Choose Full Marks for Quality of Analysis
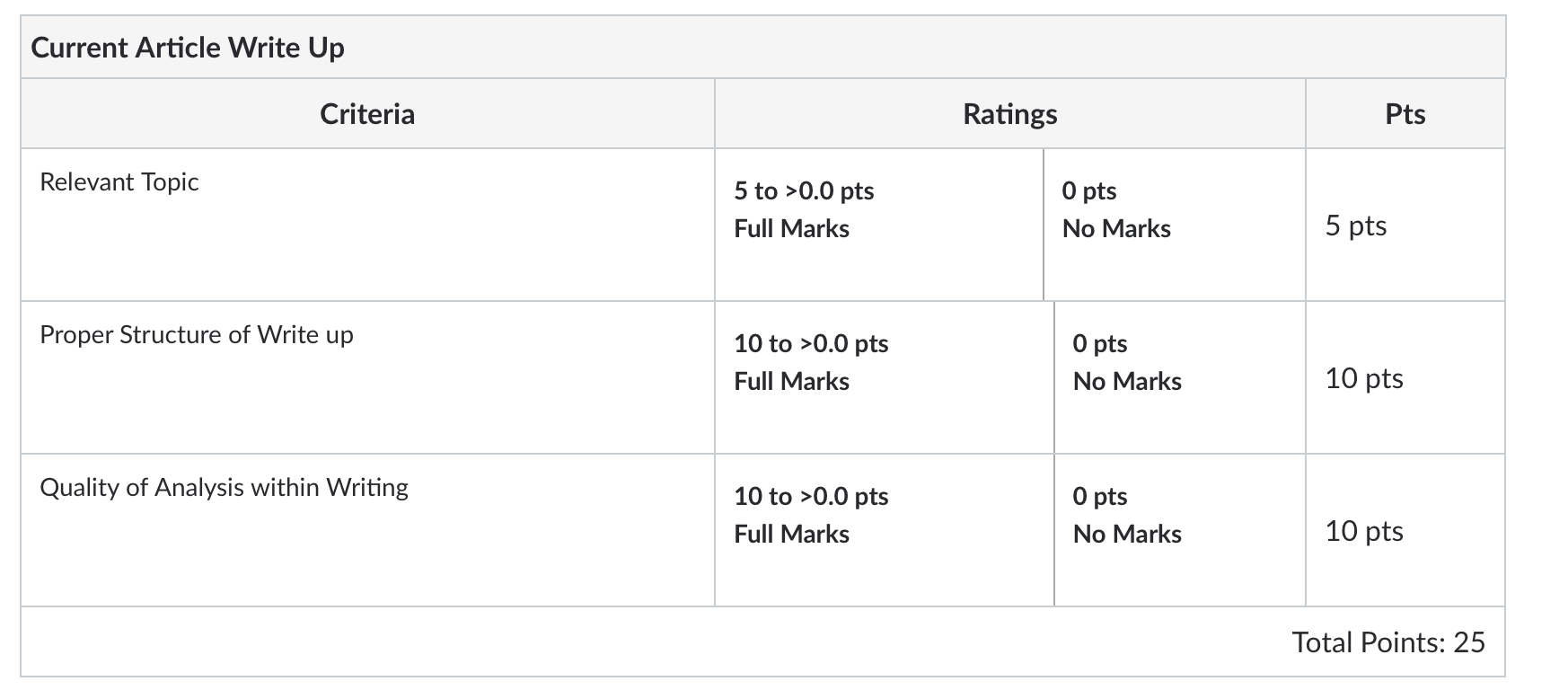Image resolution: width=1568 pixels, height=699 pixels. (x=791, y=535)
